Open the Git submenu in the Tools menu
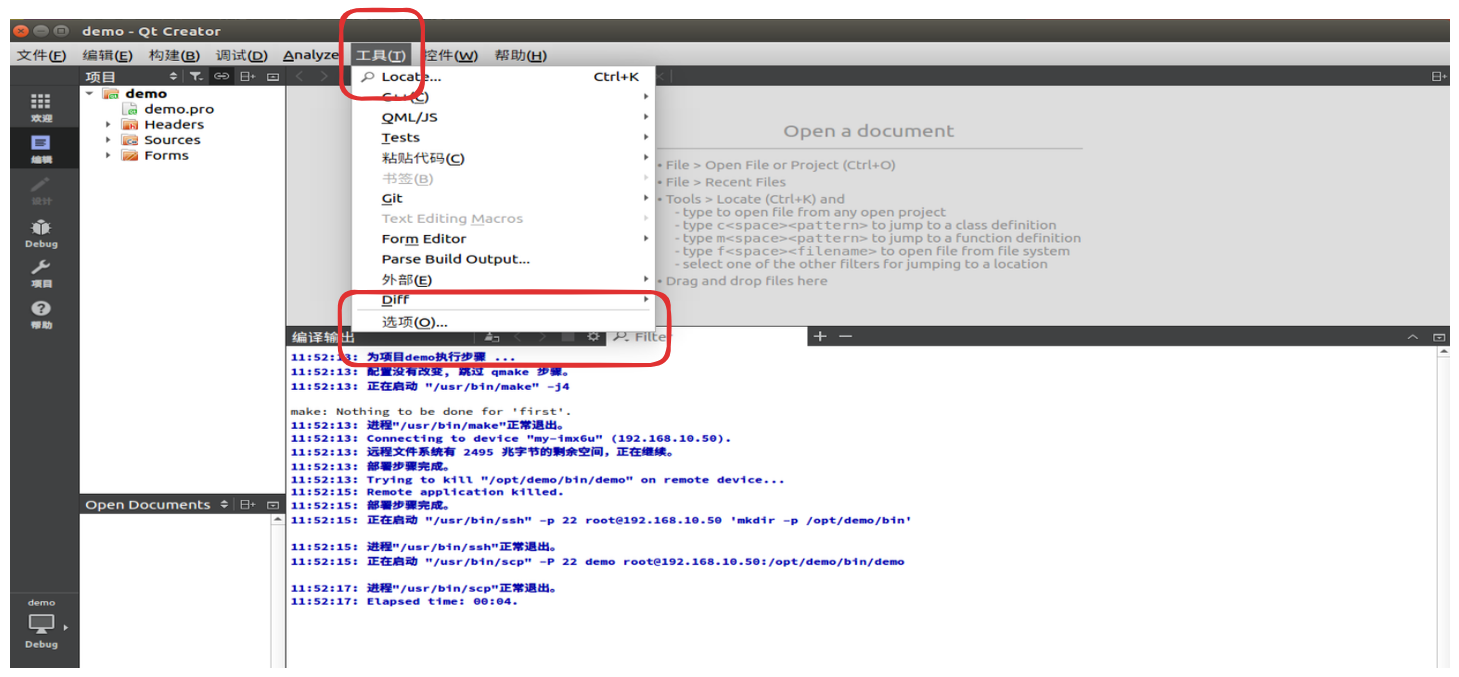Viewport: 1459px width, 677px height. 391,198
